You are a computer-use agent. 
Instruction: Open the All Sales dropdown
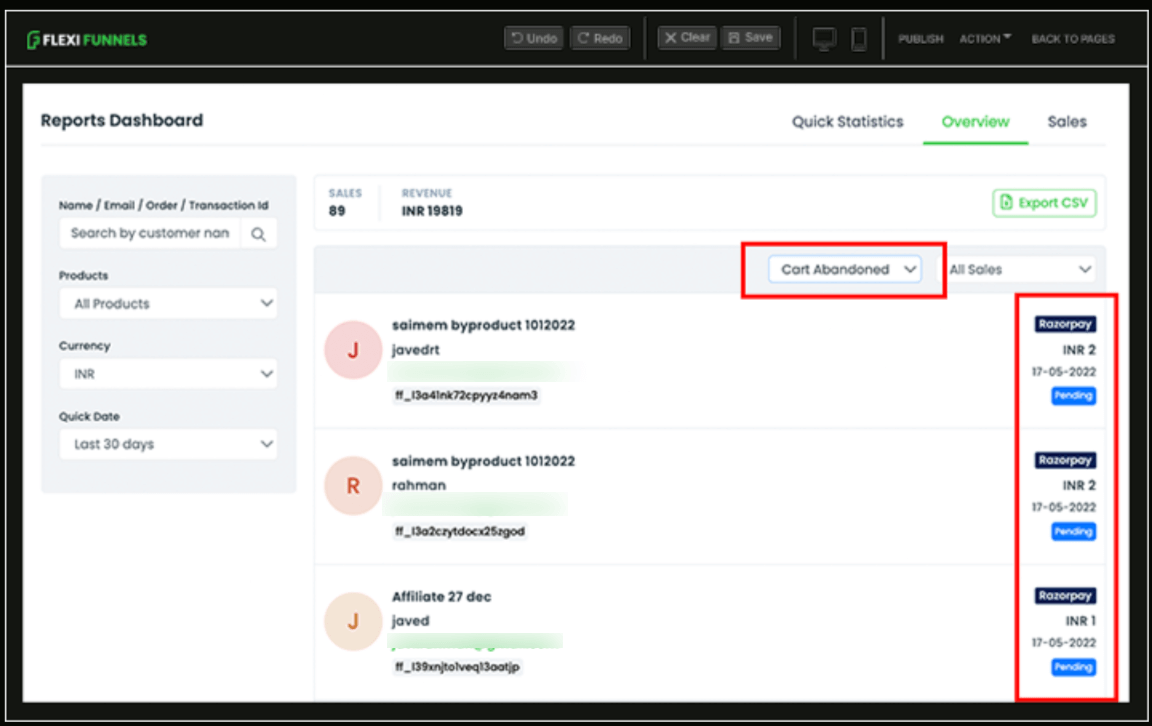[1019, 268]
